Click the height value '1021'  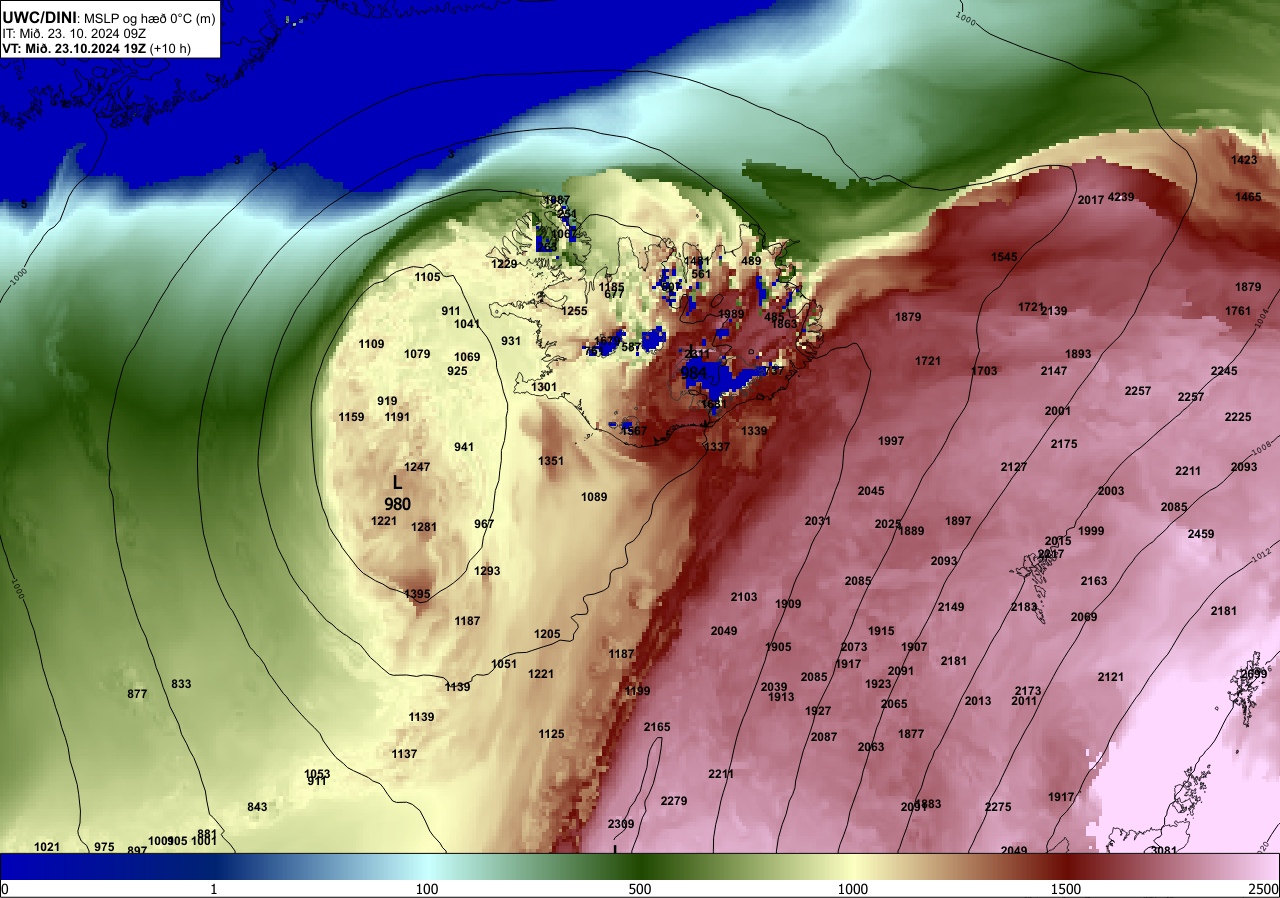47,847
